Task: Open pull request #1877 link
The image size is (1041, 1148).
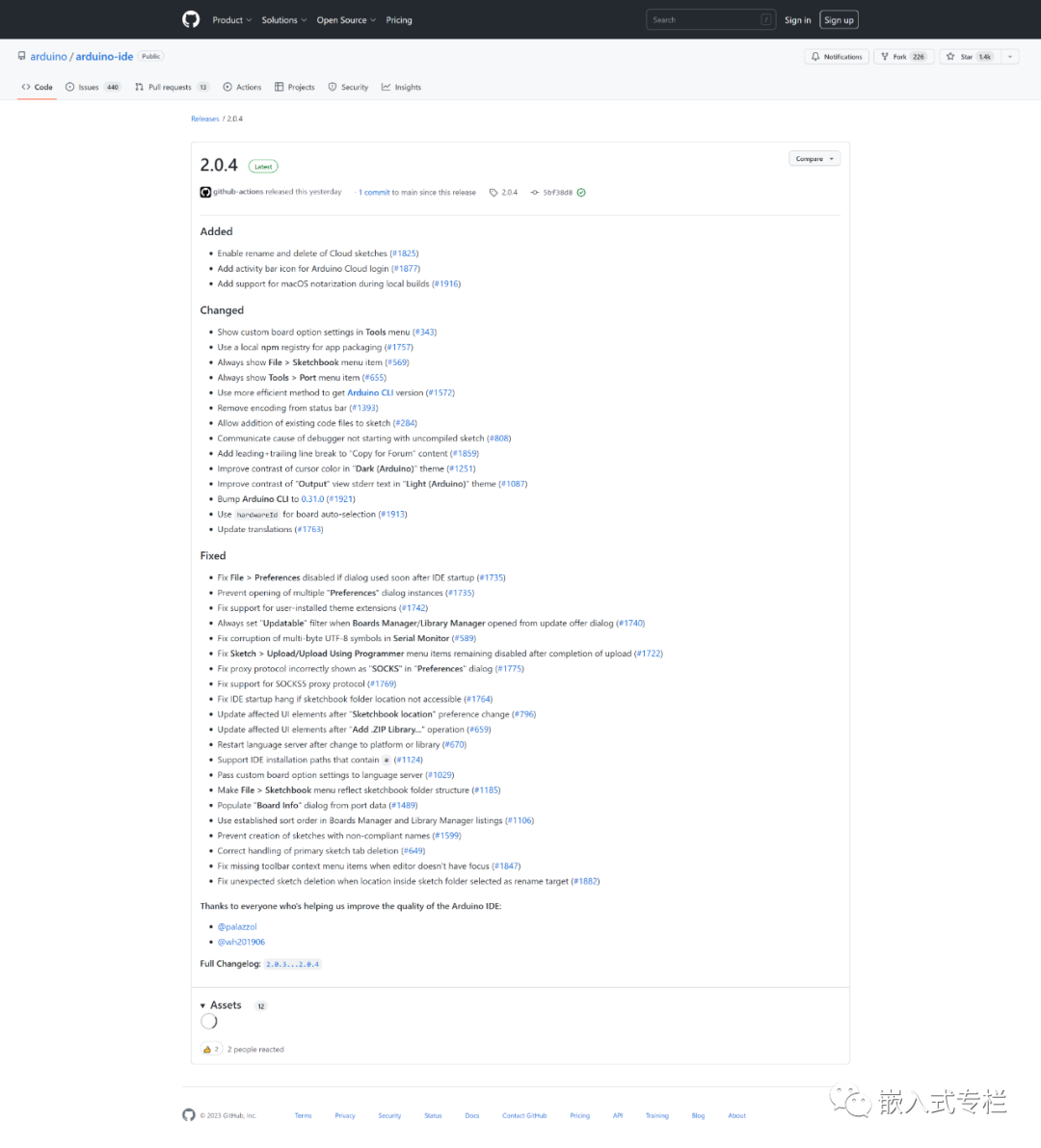Action: pyautogui.click(x=406, y=269)
